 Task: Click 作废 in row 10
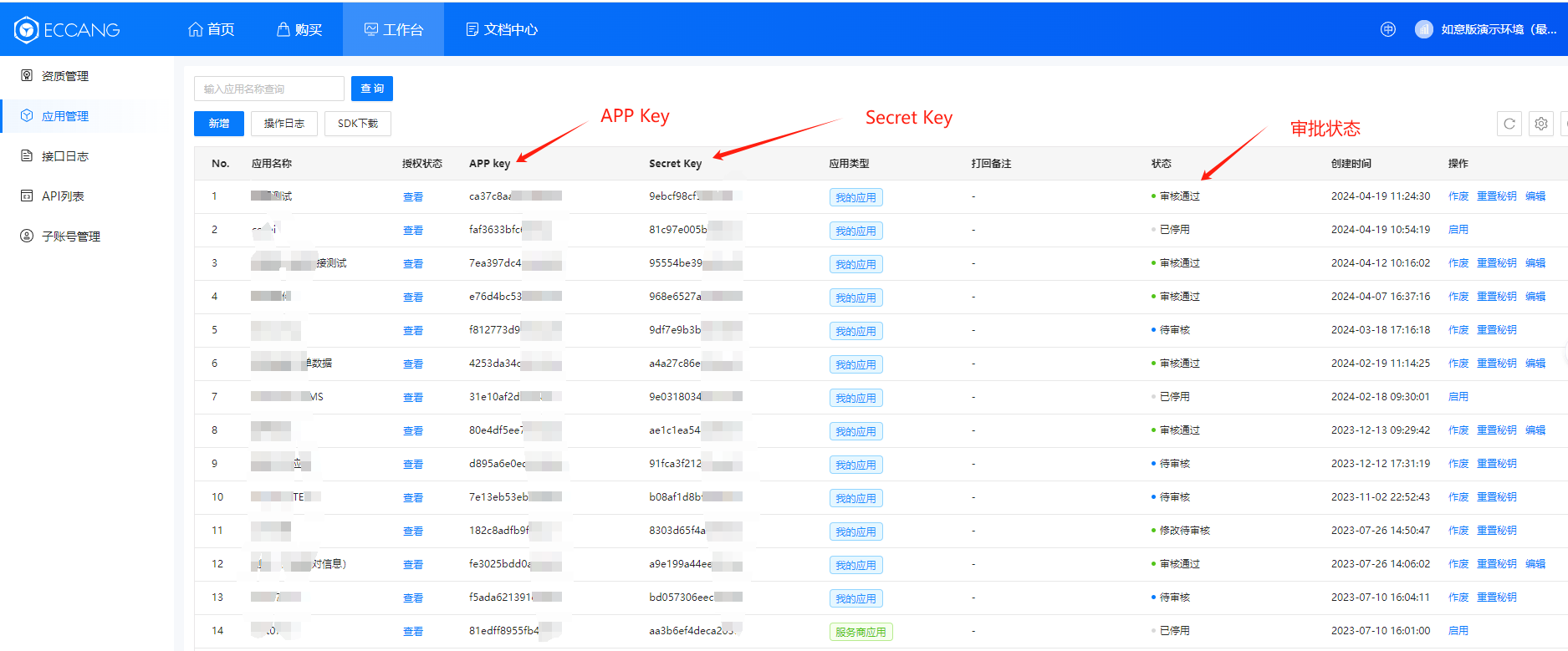pyautogui.click(x=1458, y=497)
